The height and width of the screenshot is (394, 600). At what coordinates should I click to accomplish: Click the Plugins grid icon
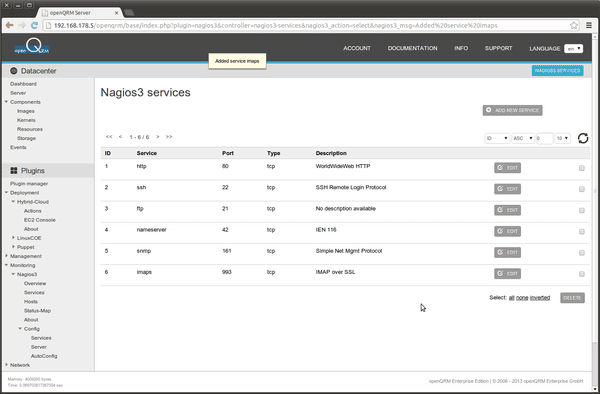[x=14, y=171]
